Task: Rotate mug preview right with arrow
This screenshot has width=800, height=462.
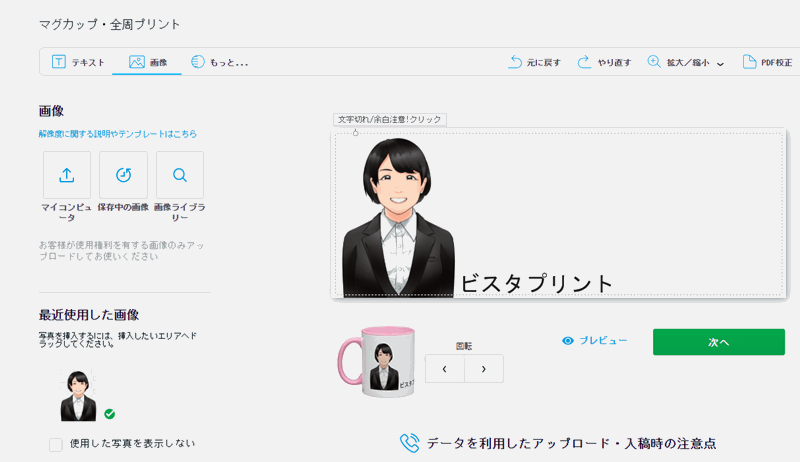Action: [484, 368]
